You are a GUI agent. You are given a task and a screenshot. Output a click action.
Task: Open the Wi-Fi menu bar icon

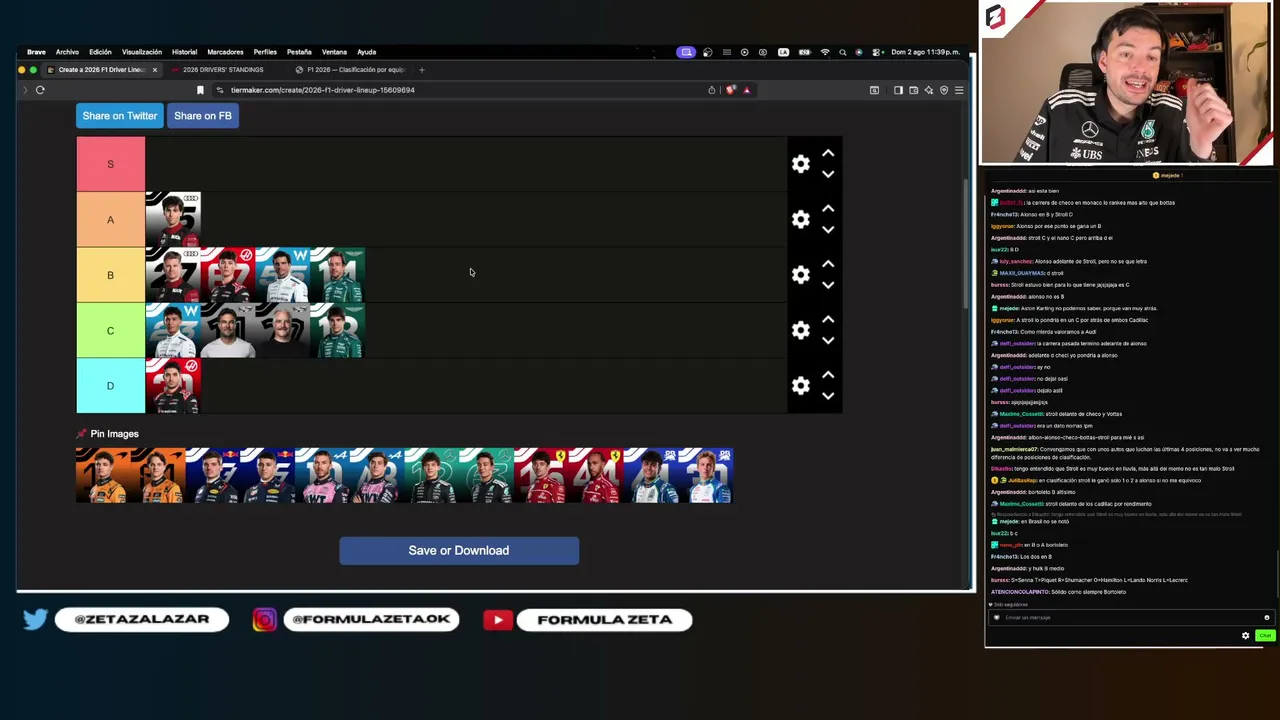[825, 52]
